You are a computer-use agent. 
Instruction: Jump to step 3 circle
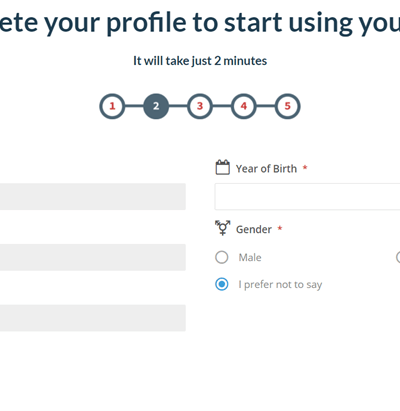pos(200,106)
